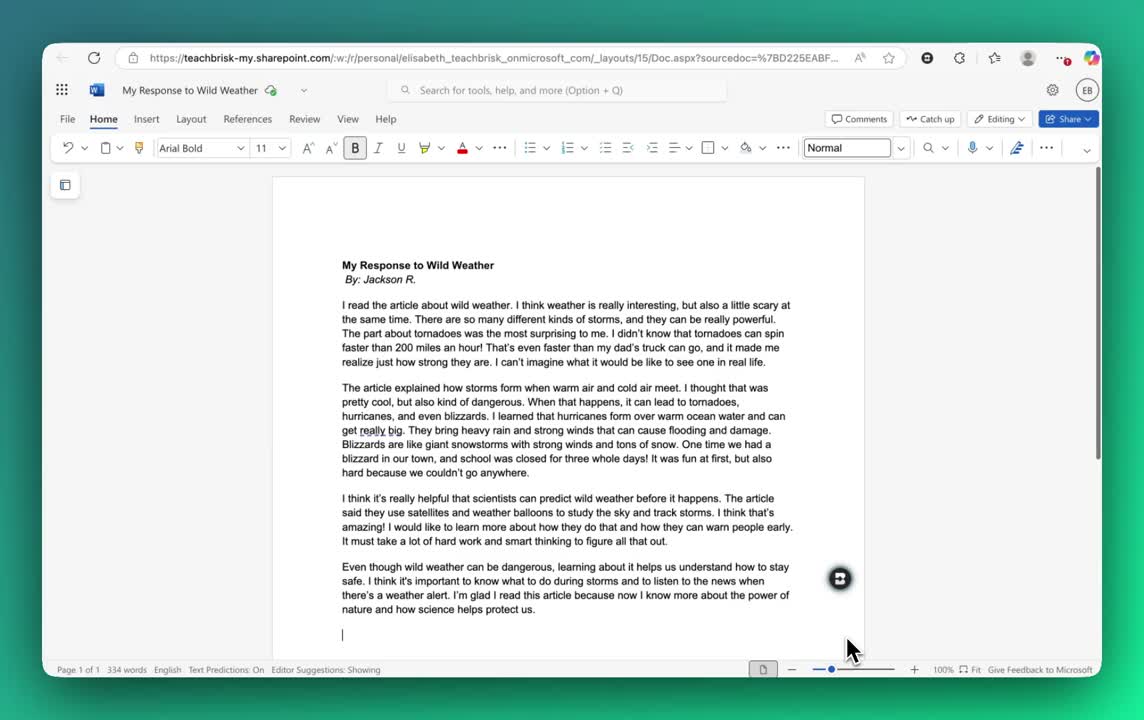Favorite this page with star icon
This screenshot has width=1144, height=720.
click(889, 58)
